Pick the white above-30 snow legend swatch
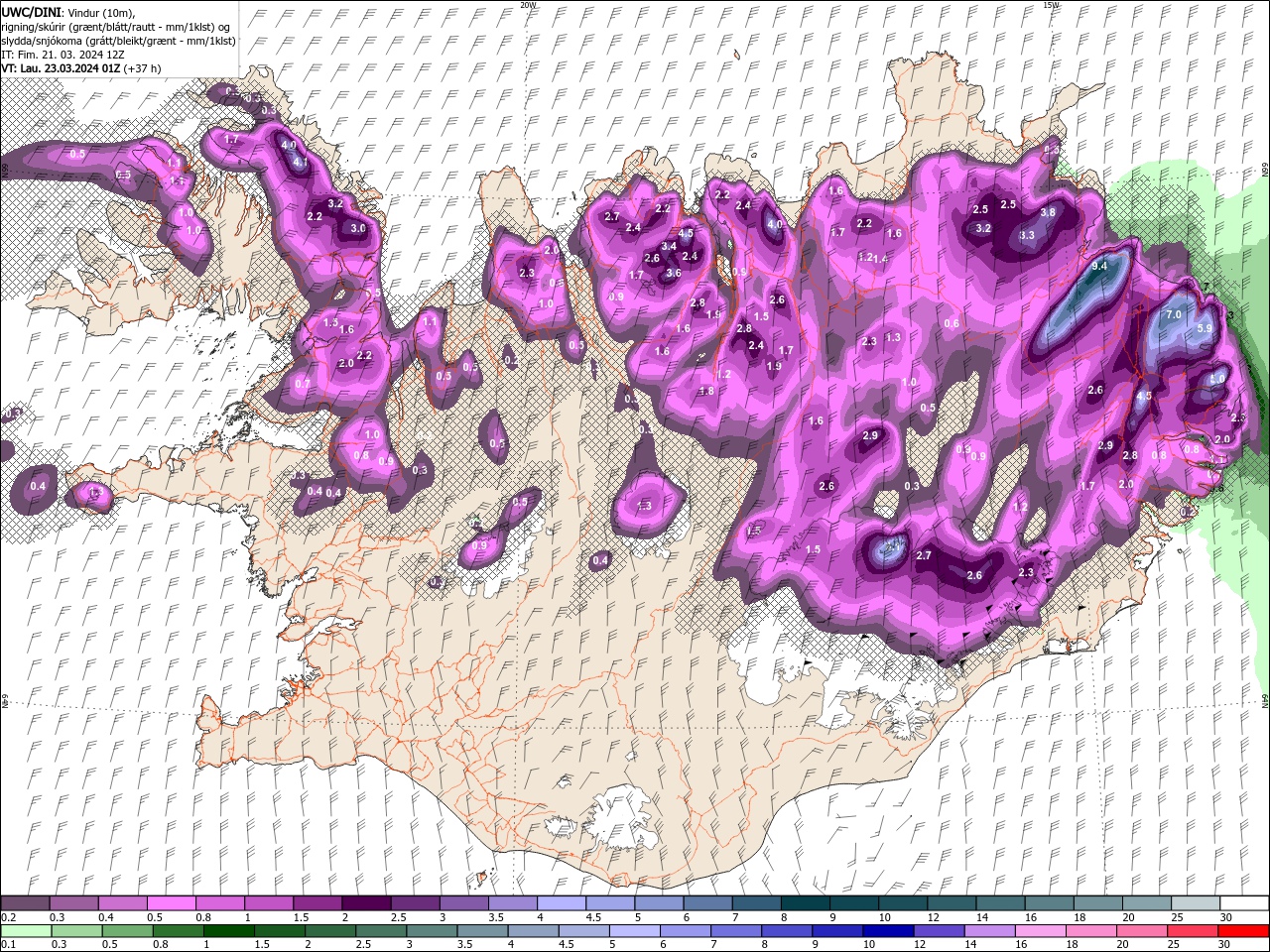This screenshot has width=1270, height=952. click(1244, 903)
